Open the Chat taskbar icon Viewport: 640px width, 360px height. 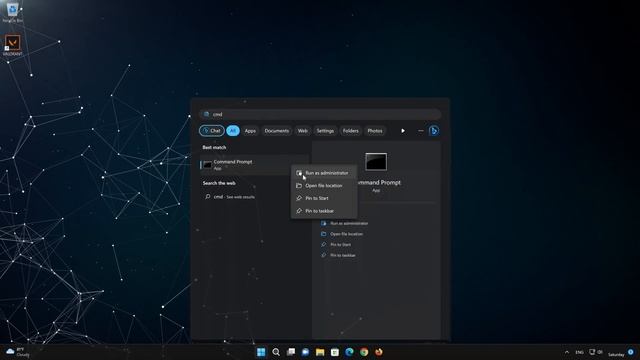[305, 352]
